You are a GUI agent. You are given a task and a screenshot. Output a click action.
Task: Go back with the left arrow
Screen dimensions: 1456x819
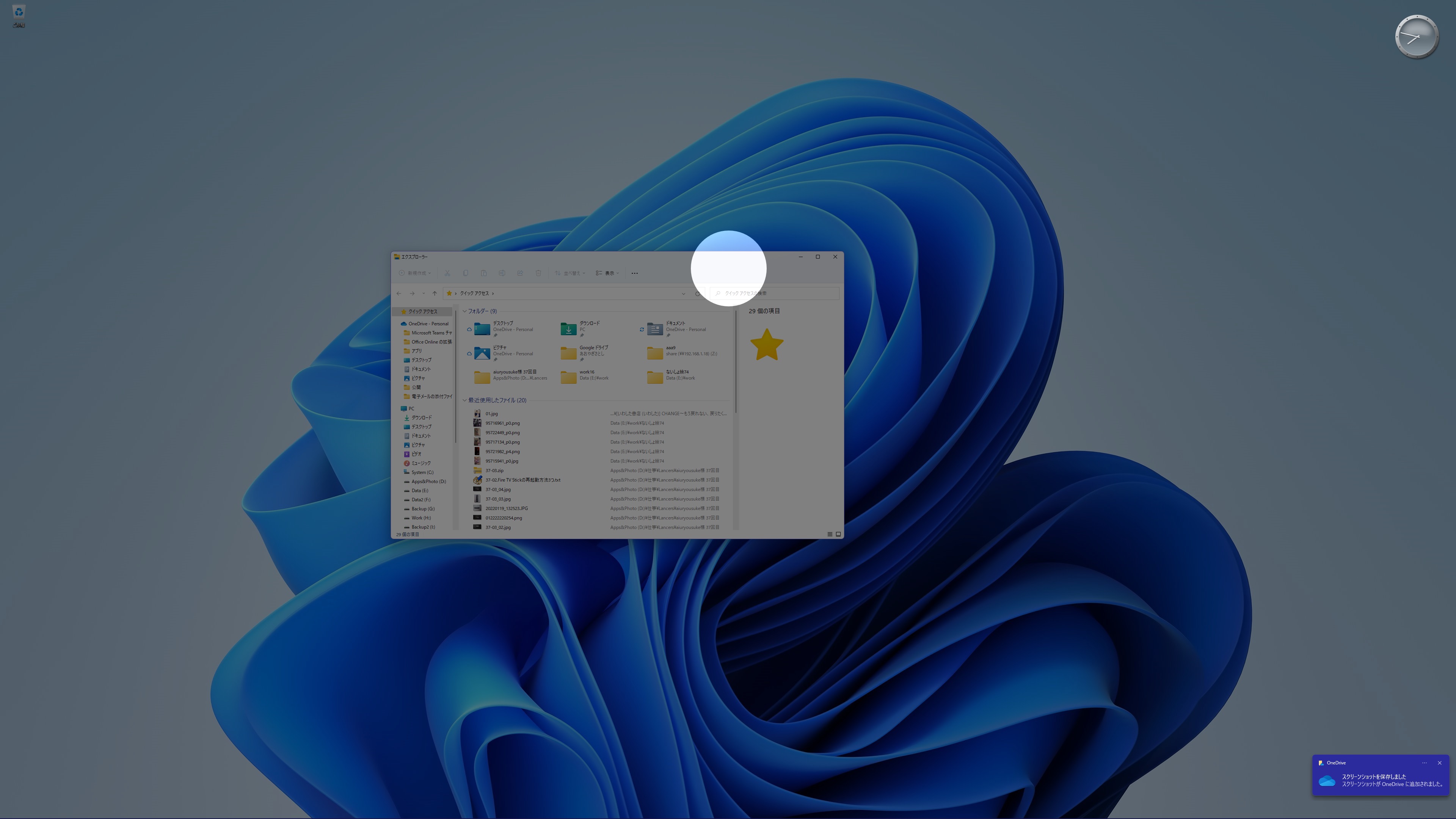tap(399, 293)
